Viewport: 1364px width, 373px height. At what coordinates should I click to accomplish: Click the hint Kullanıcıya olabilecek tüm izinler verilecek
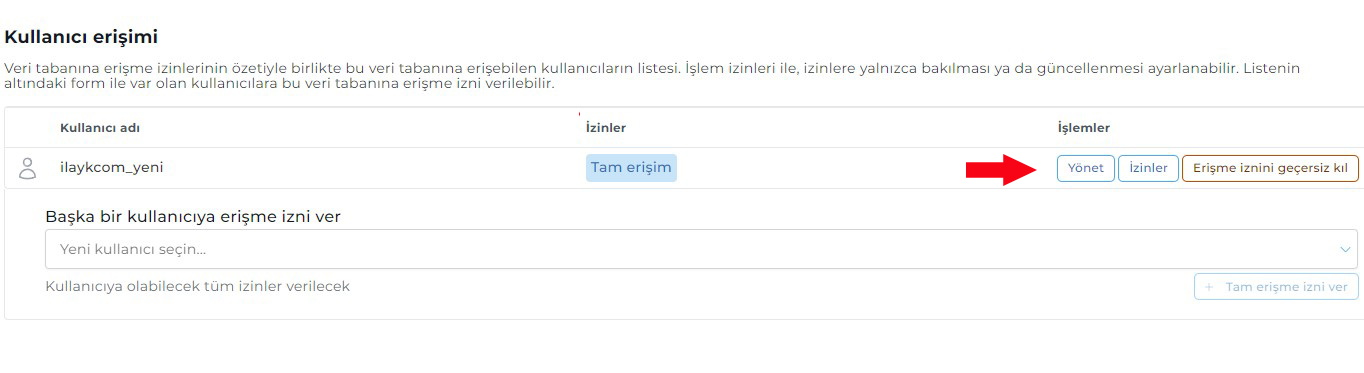197,287
